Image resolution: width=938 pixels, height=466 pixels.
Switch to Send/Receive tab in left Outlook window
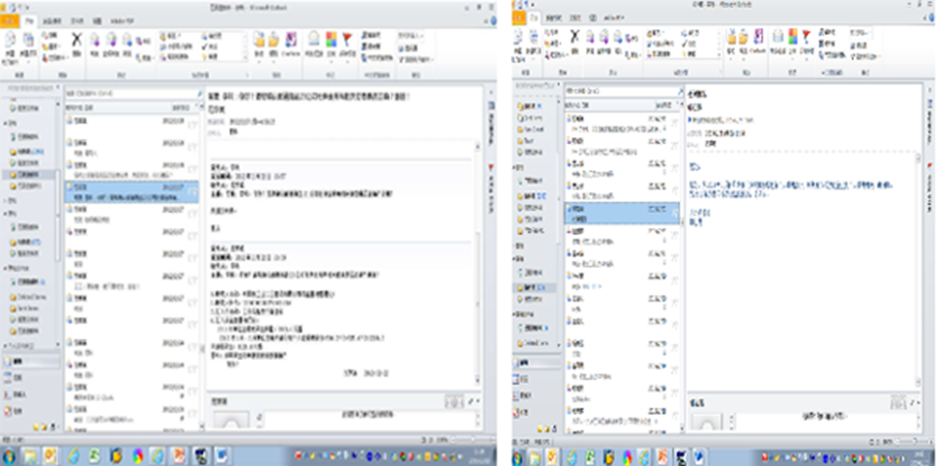pyautogui.click(x=53, y=21)
